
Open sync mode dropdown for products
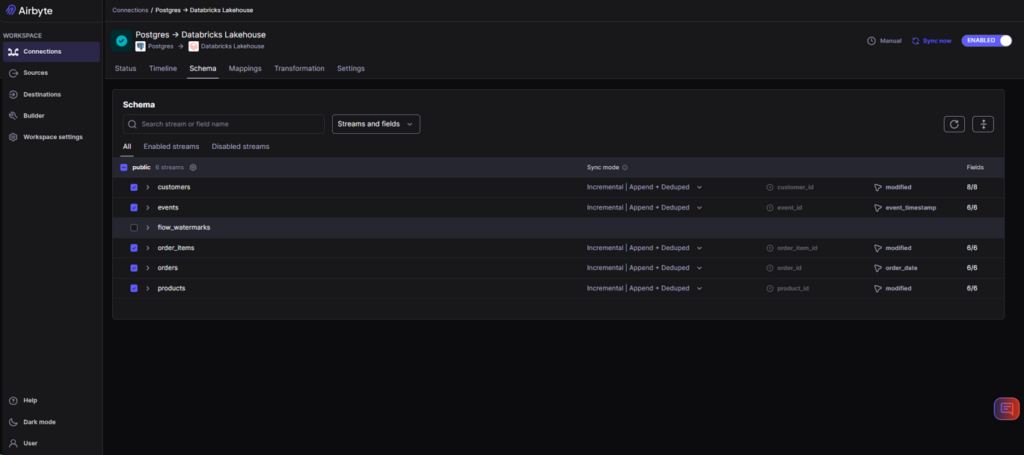point(645,289)
